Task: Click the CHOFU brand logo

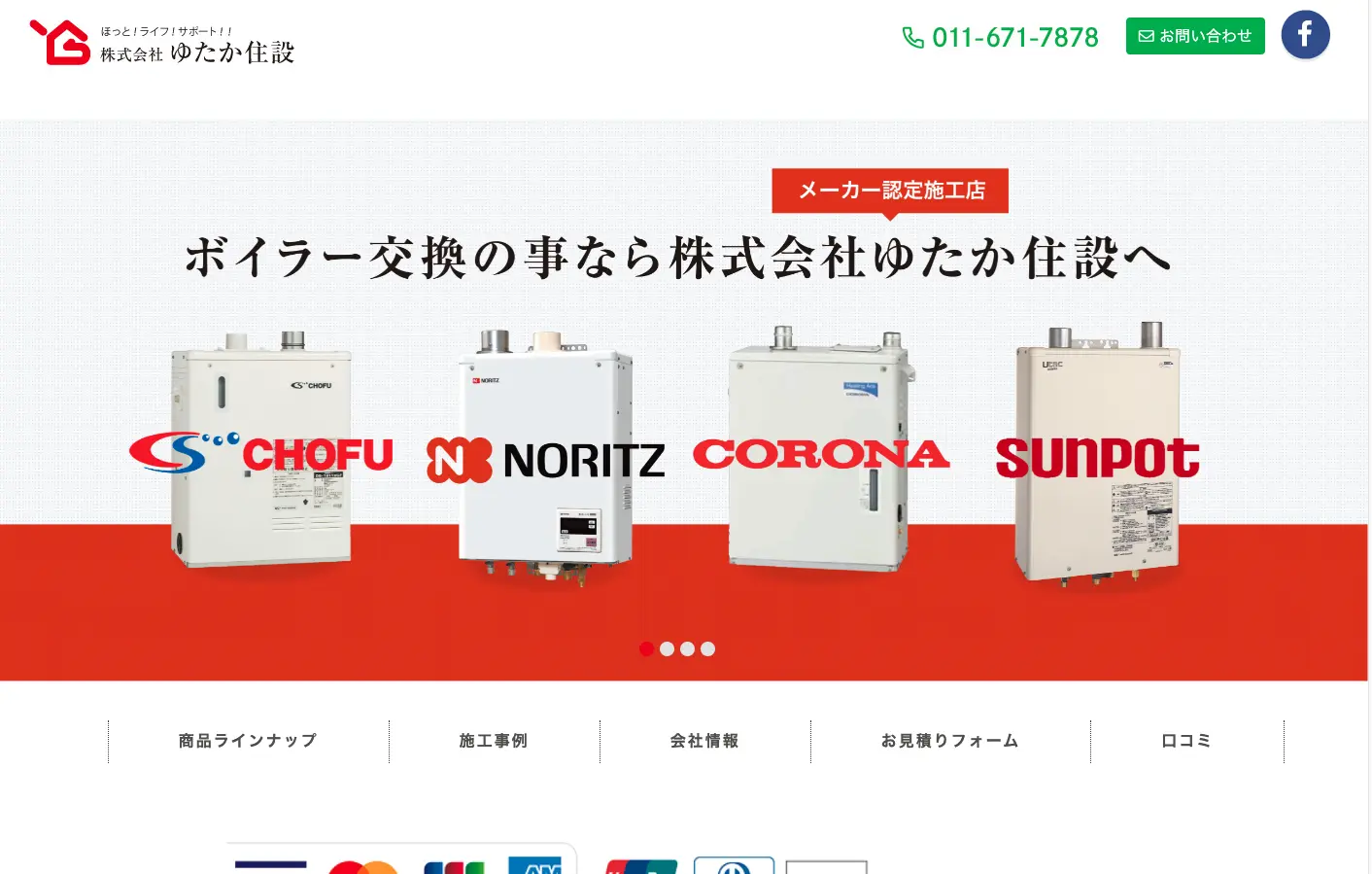Action: (261, 453)
